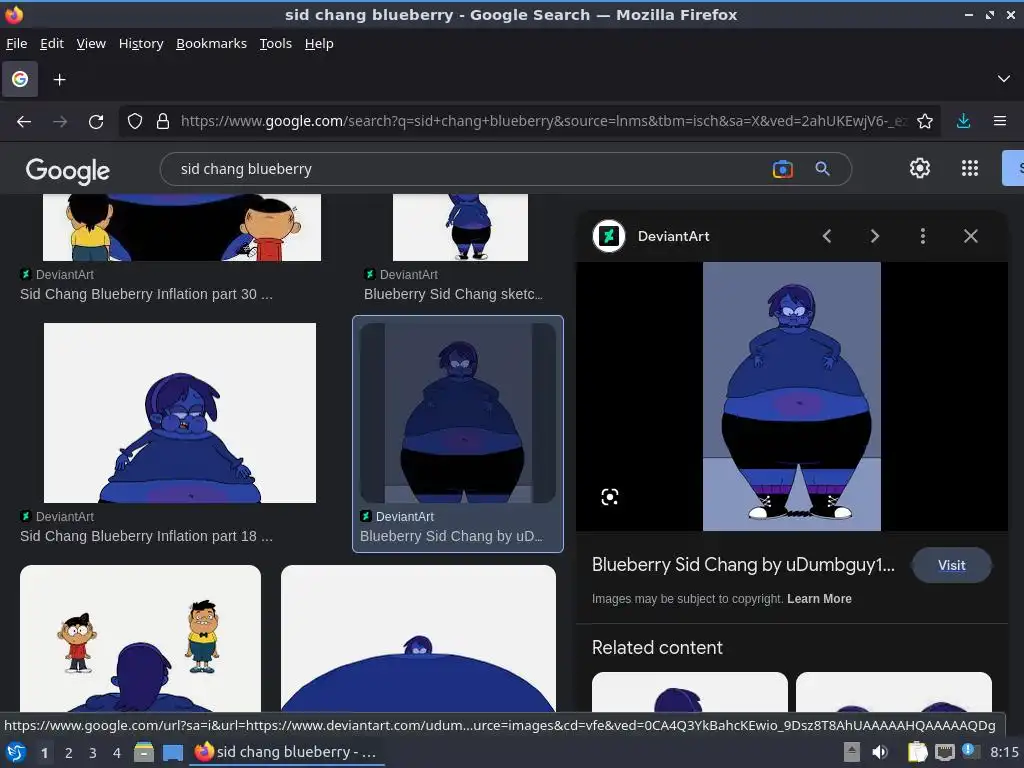Switch to virtual desktop 1
1024x768 pixels.
pos(44,753)
